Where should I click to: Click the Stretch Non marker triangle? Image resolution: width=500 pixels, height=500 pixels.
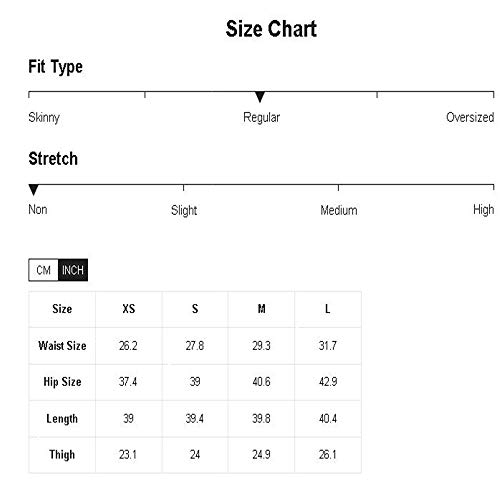click(34, 190)
